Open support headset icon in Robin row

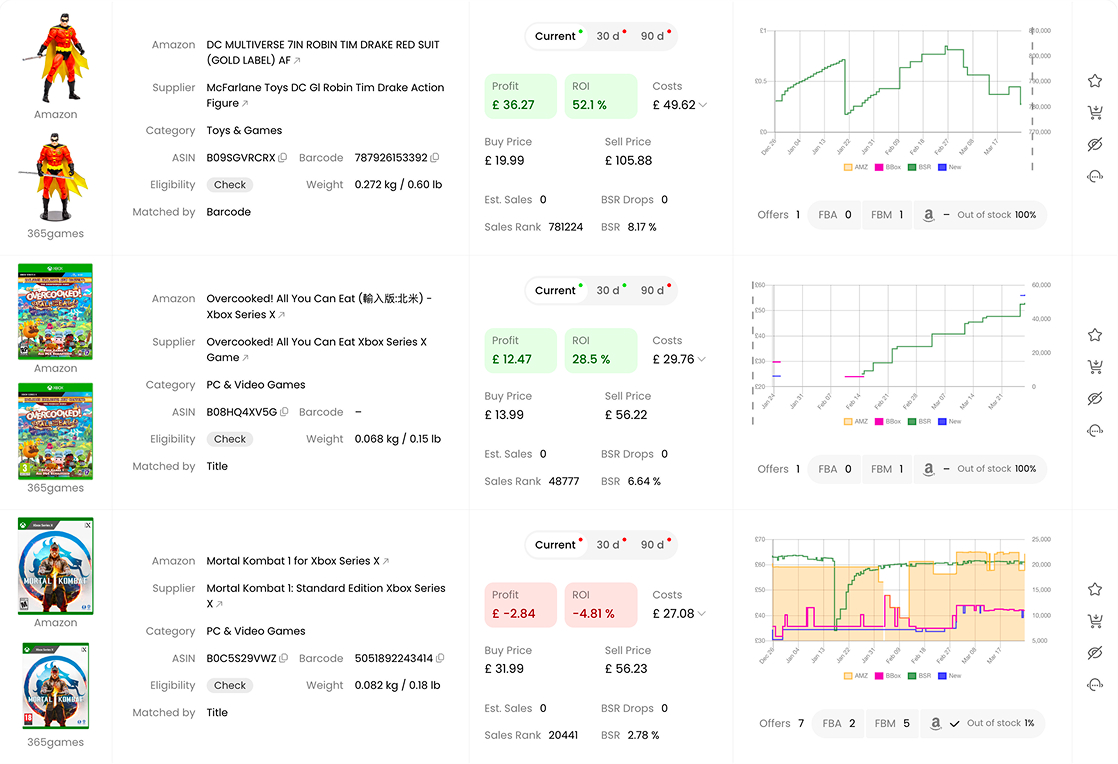pyautogui.click(x=1095, y=175)
